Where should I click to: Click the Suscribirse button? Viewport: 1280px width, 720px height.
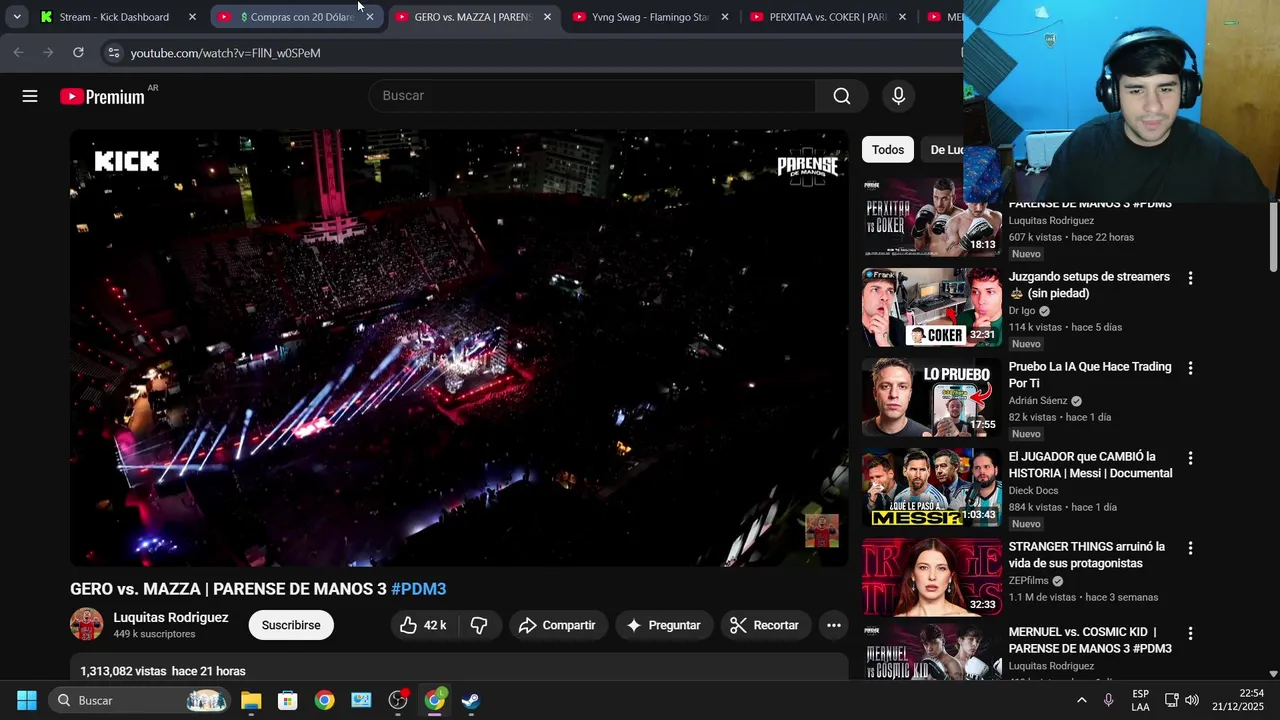click(291, 625)
